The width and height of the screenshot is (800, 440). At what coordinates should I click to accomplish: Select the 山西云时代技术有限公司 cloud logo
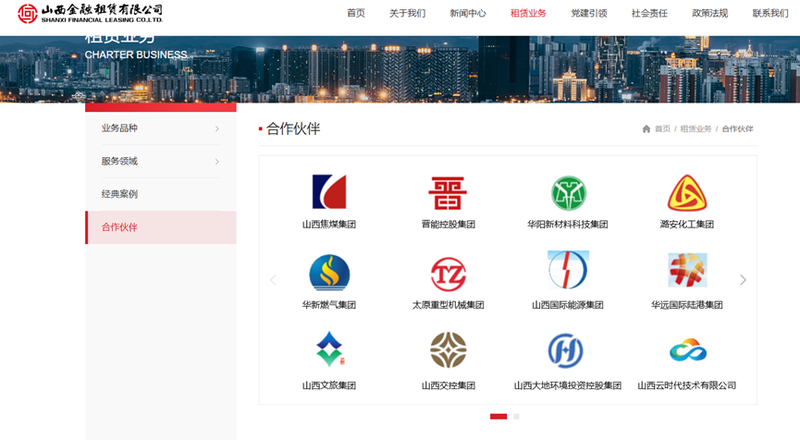pos(688,350)
